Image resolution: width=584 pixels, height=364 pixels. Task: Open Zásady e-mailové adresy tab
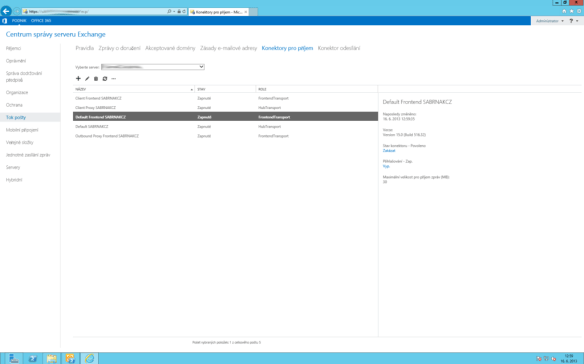pos(228,48)
